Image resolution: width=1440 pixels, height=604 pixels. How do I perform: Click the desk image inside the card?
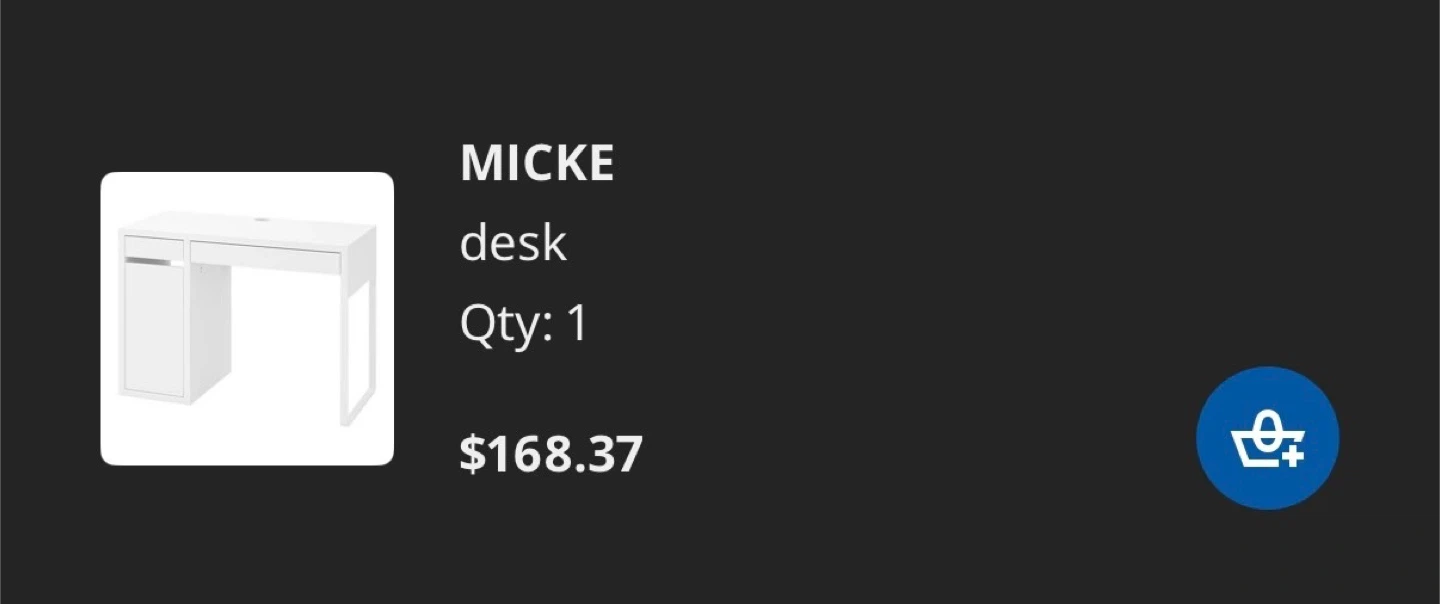click(247, 316)
